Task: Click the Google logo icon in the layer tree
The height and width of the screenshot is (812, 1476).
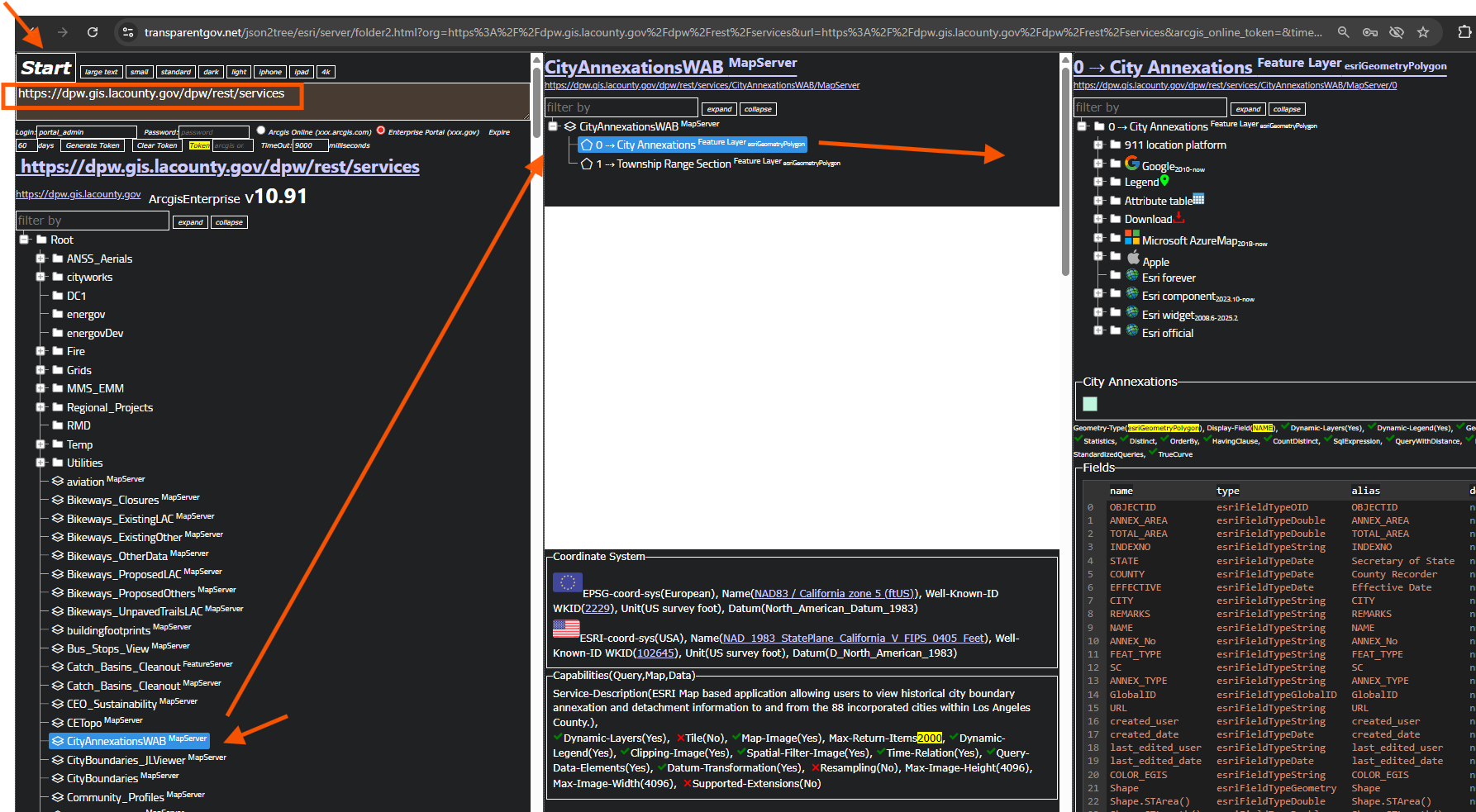Action: click(x=1131, y=164)
